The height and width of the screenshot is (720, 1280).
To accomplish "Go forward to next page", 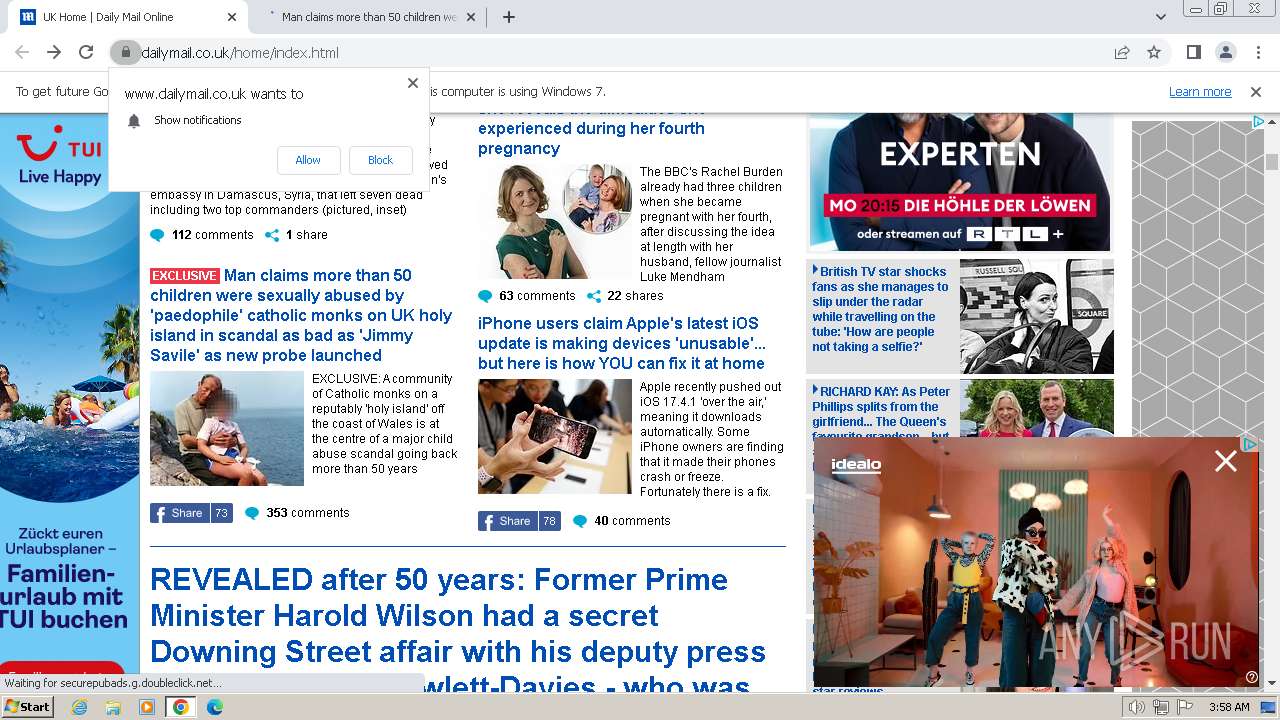I will coord(54,52).
